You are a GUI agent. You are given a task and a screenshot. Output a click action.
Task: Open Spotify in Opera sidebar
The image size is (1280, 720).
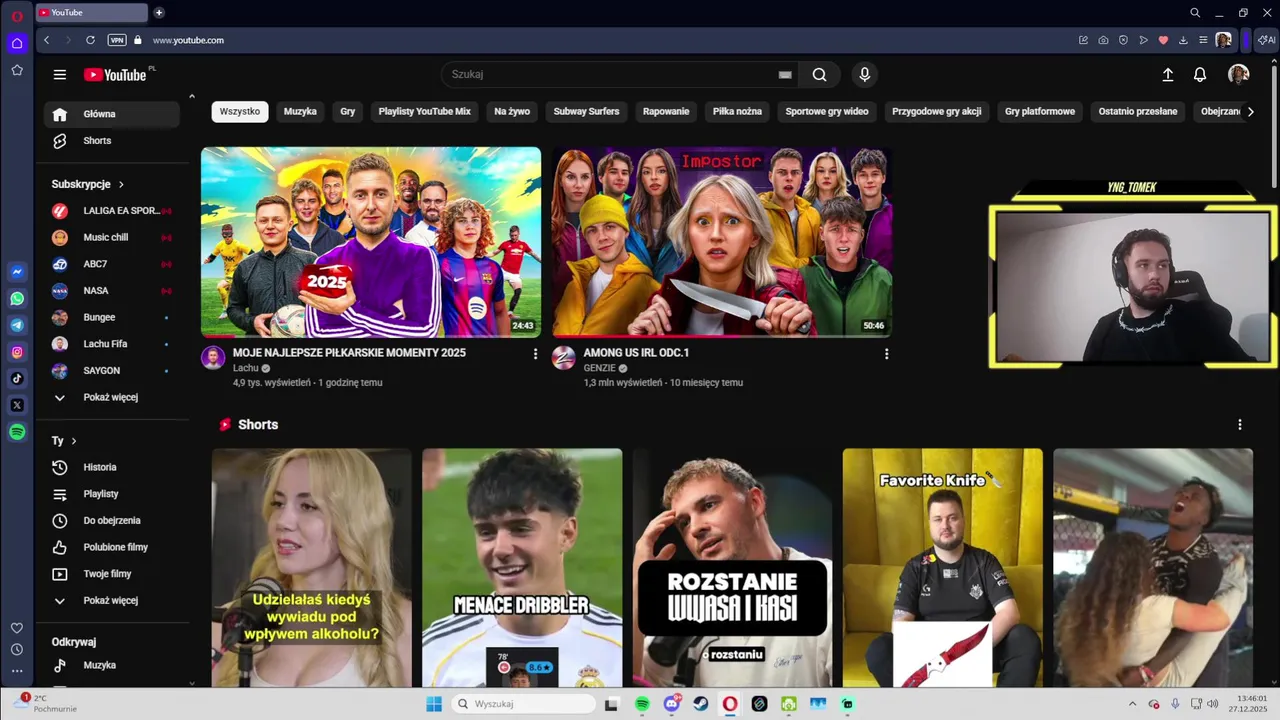[17, 432]
